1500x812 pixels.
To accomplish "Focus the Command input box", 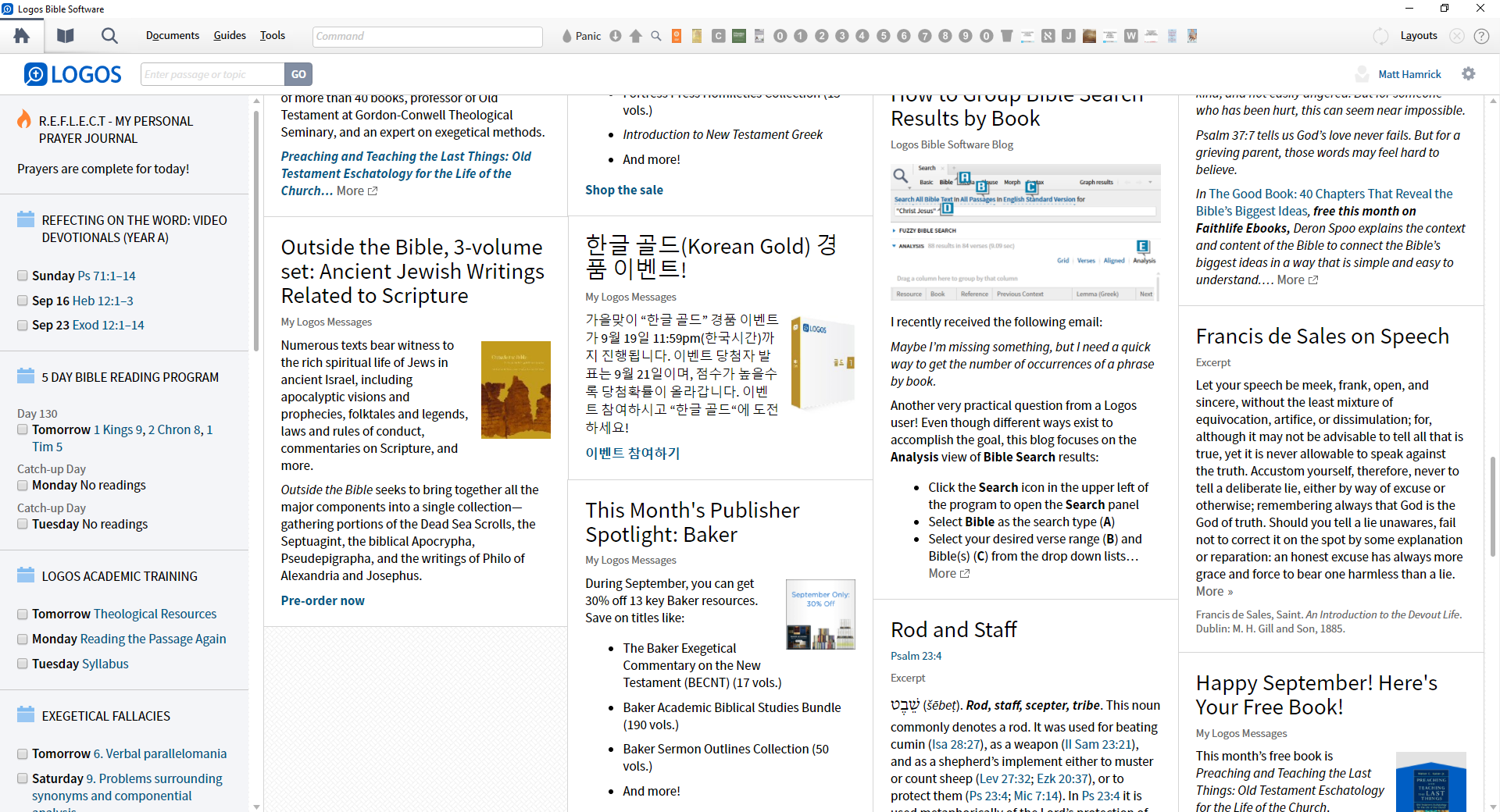I will coord(427,36).
